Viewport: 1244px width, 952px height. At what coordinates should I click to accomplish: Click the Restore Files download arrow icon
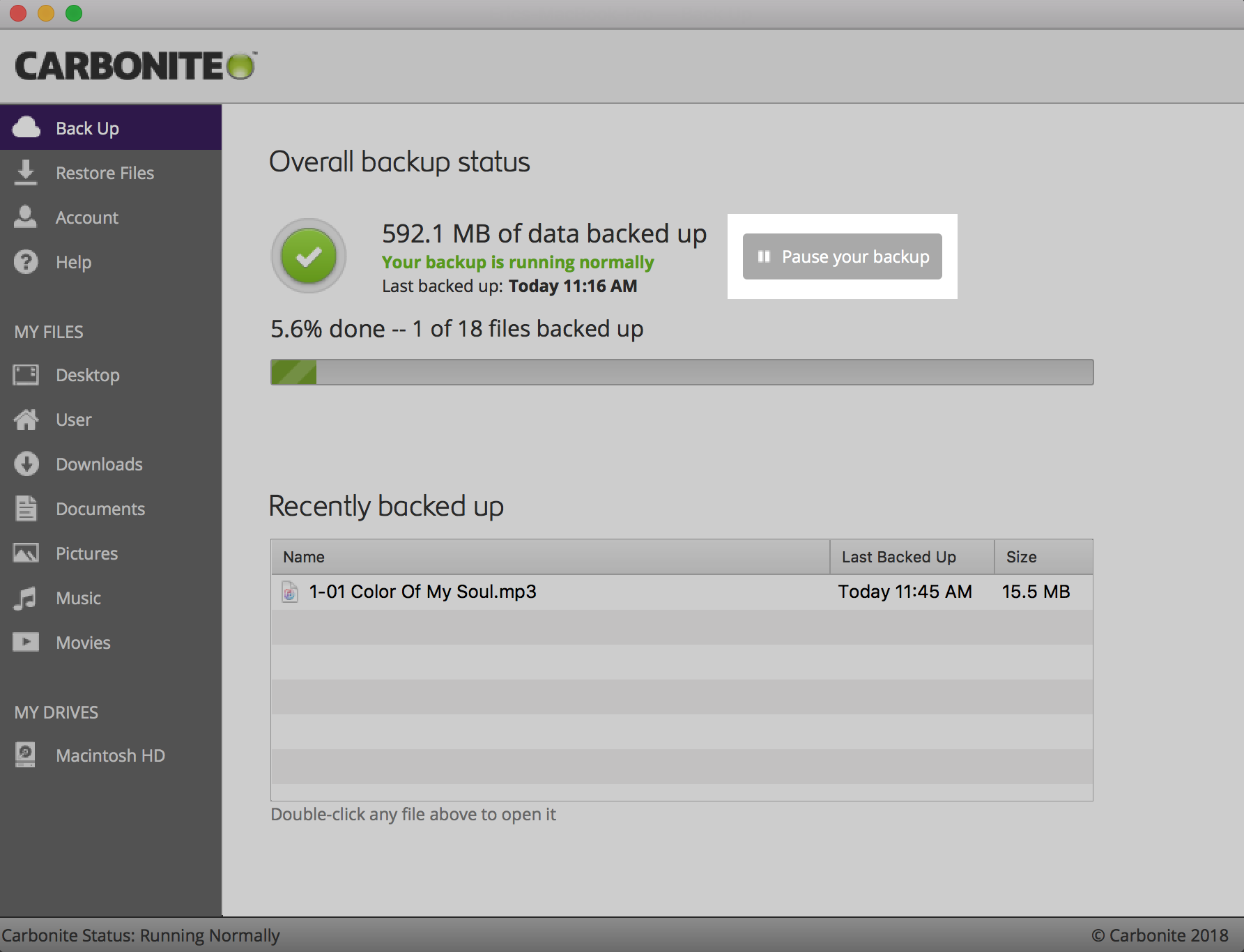[x=26, y=172]
